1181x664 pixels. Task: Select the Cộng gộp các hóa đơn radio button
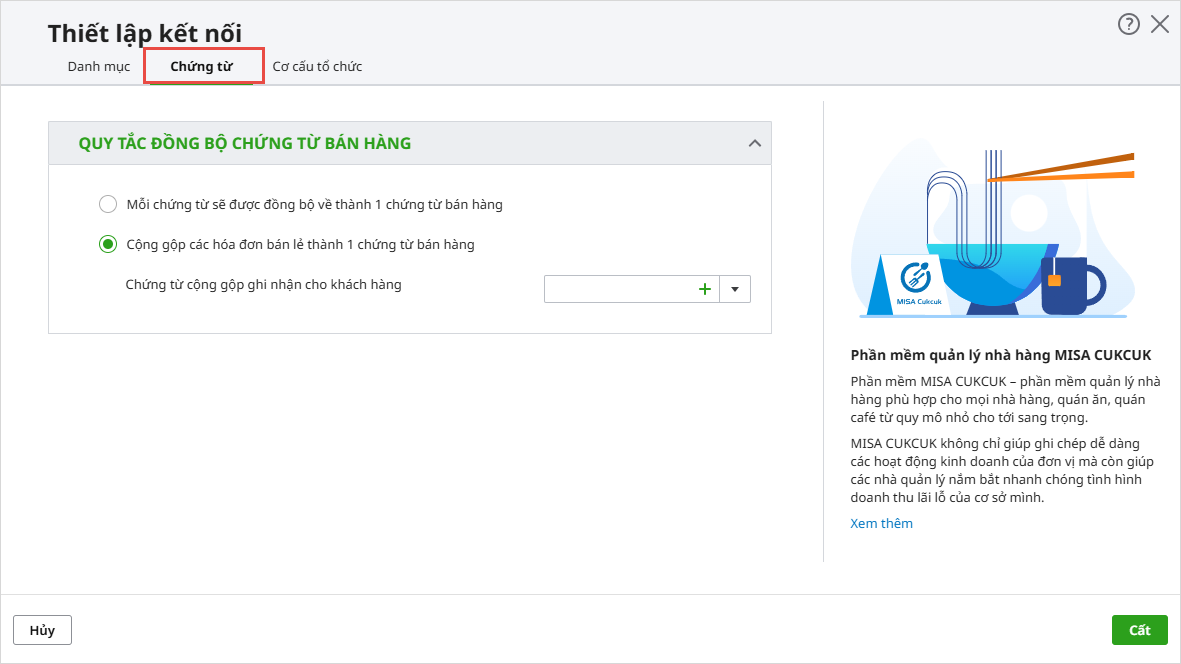(108, 244)
